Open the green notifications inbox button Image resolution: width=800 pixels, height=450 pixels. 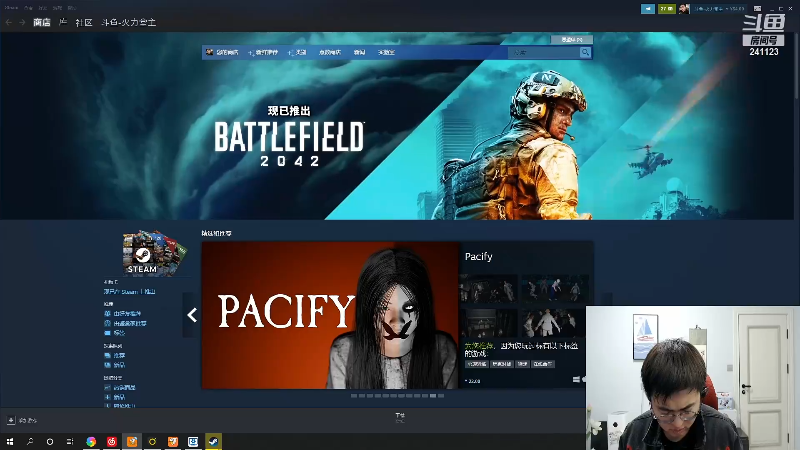click(666, 9)
